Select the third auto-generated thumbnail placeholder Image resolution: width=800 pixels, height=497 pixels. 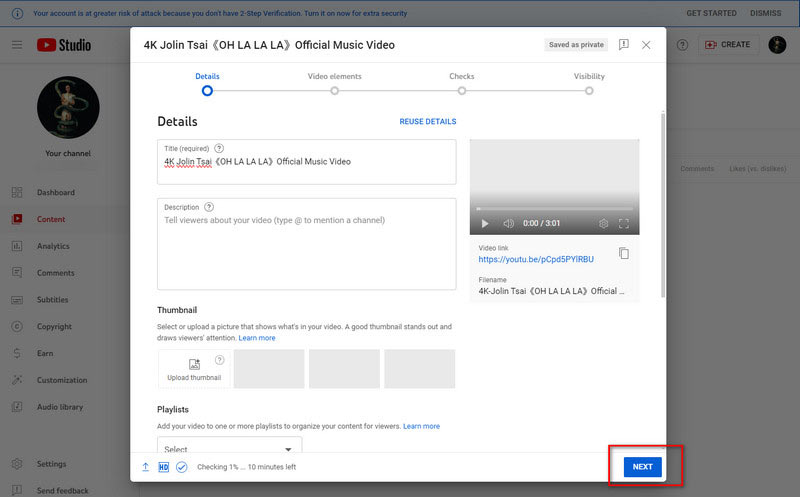click(x=419, y=369)
